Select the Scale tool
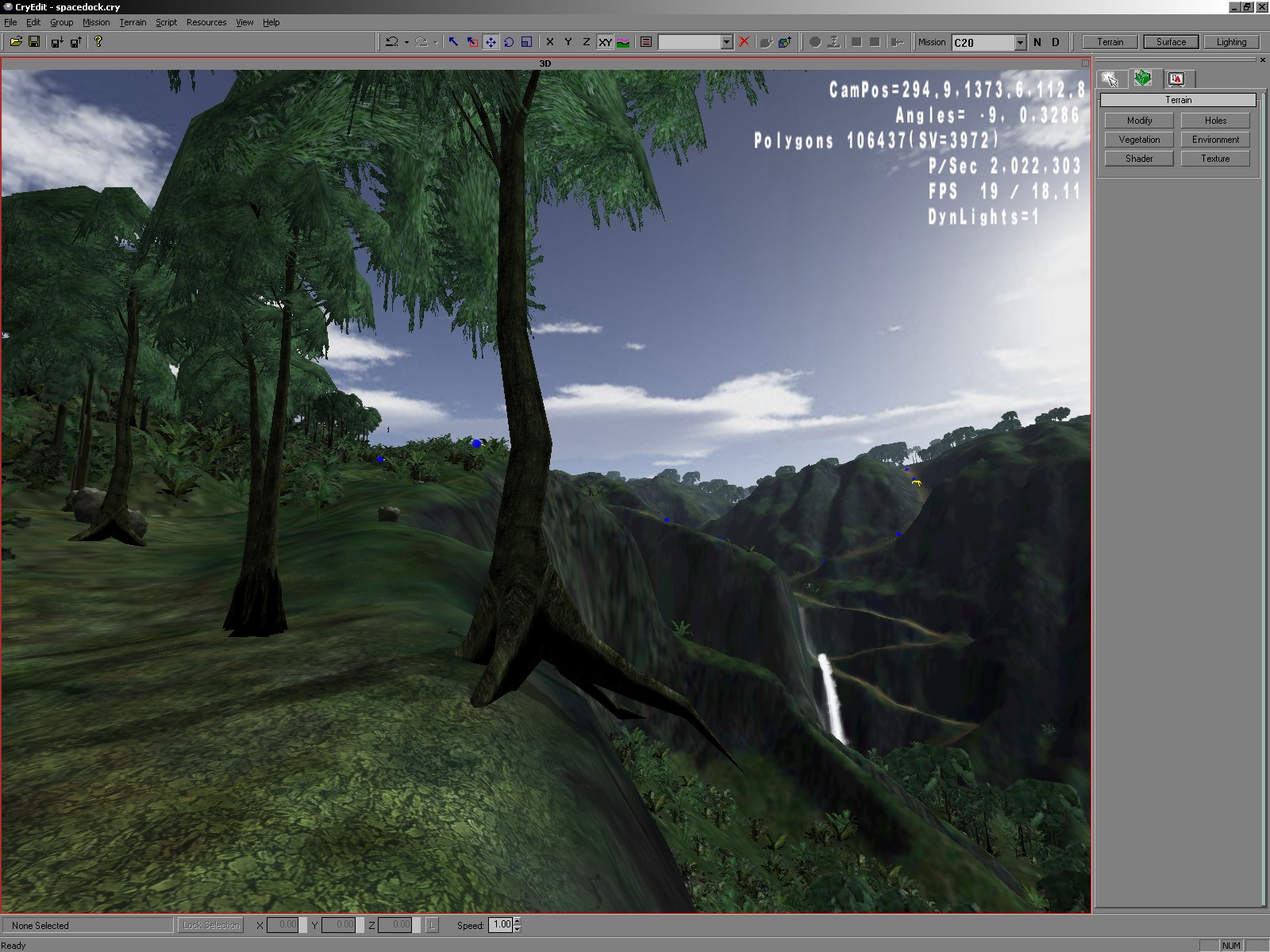Image resolution: width=1270 pixels, height=952 pixels. (x=526, y=42)
